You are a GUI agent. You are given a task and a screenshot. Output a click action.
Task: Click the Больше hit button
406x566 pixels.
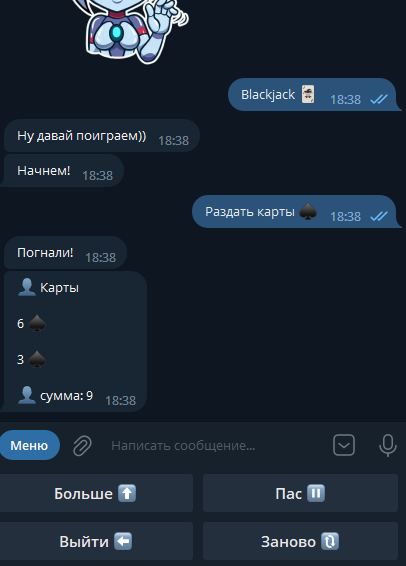96,493
